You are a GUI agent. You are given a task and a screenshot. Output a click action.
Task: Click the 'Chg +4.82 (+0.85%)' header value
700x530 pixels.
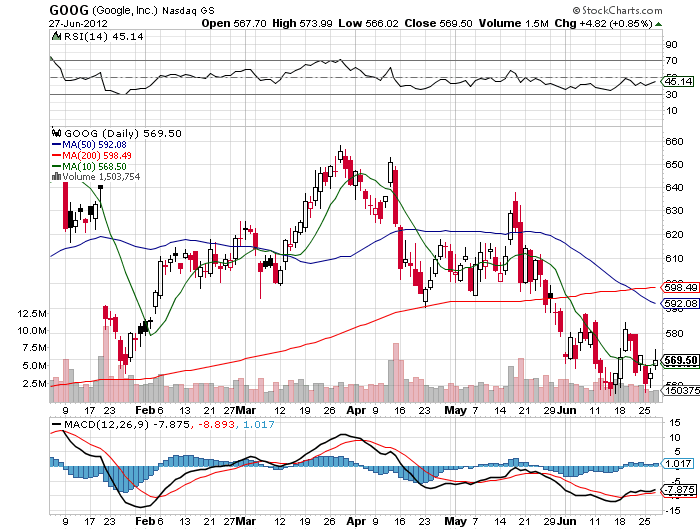pos(604,23)
